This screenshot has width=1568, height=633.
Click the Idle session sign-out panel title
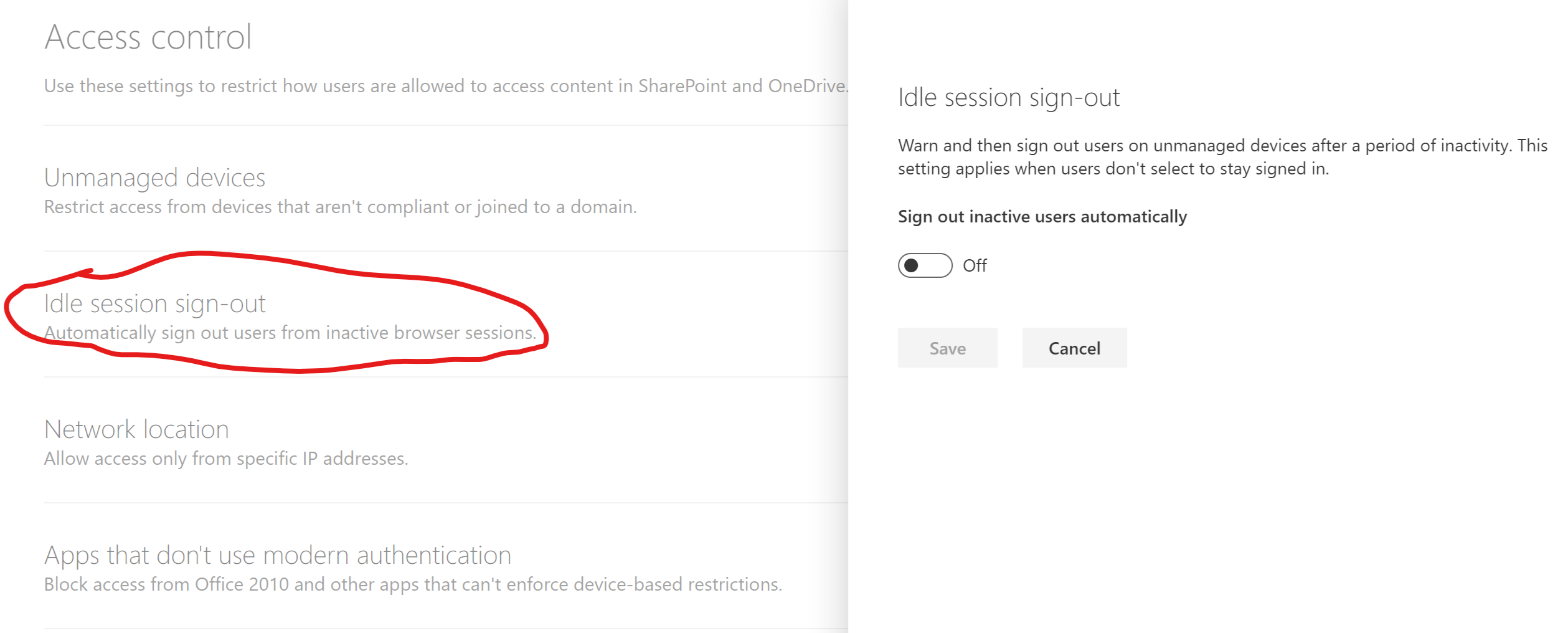(1008, 97)
